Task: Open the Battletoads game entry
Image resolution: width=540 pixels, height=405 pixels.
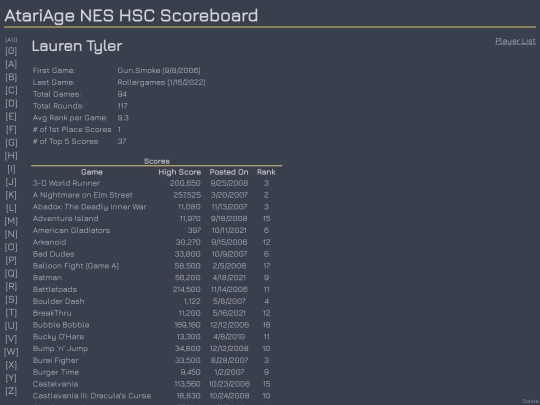Action: point(55,289)
